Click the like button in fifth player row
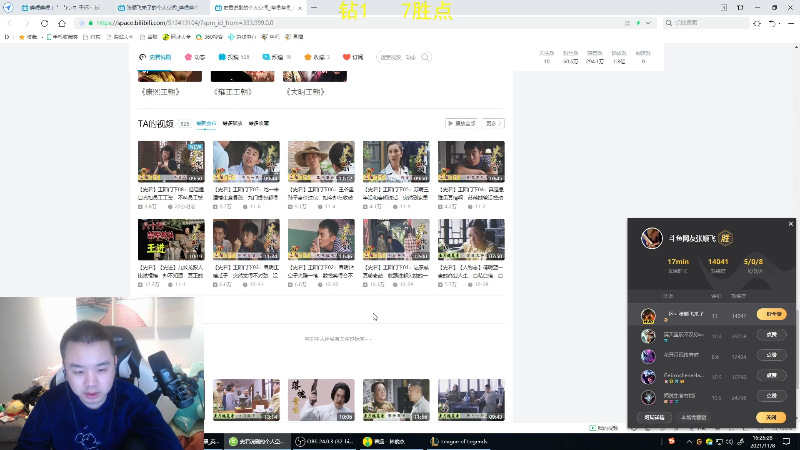 [x=771, y=396]
